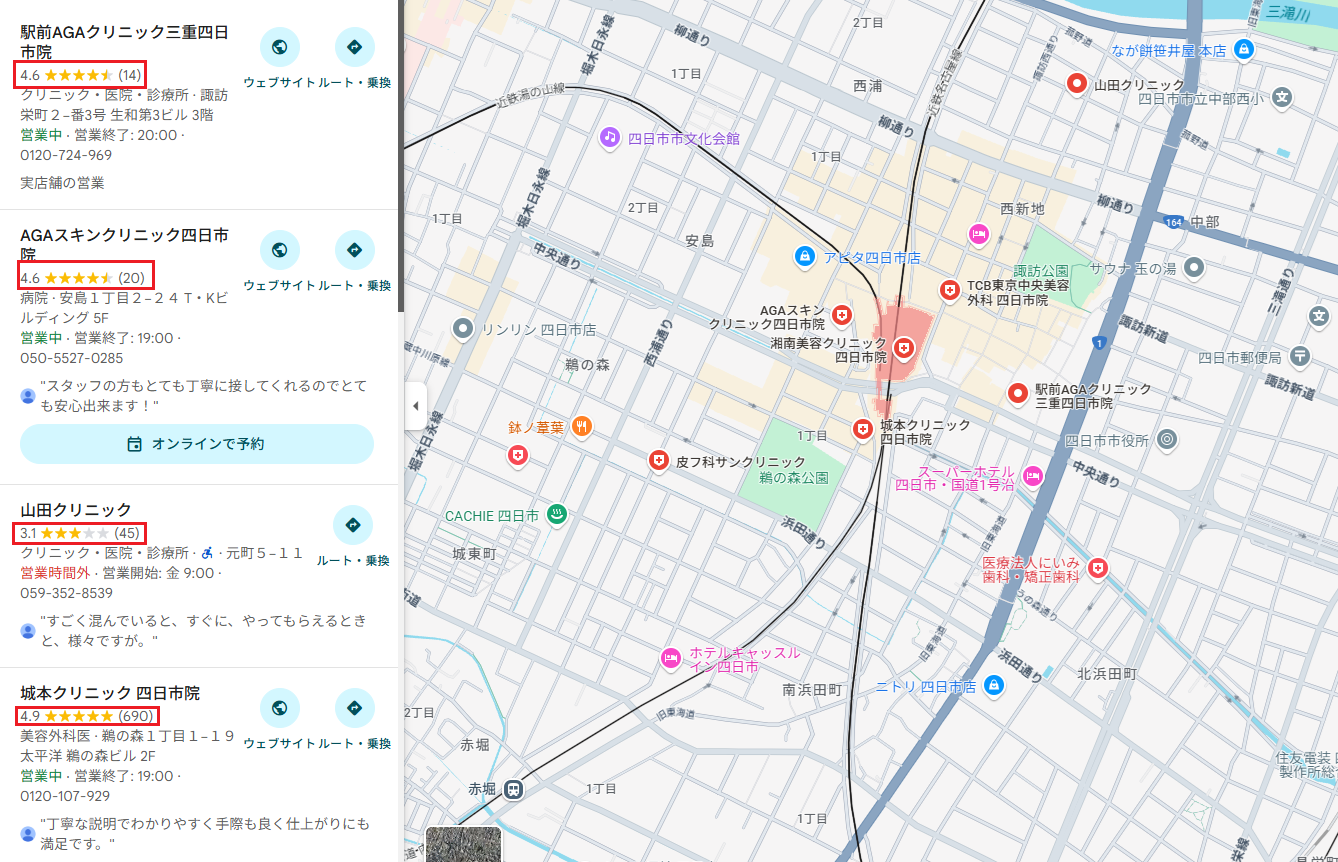Click route 164 road badge
This screenshot has height=862, width=1338.
coord(1173,222)
